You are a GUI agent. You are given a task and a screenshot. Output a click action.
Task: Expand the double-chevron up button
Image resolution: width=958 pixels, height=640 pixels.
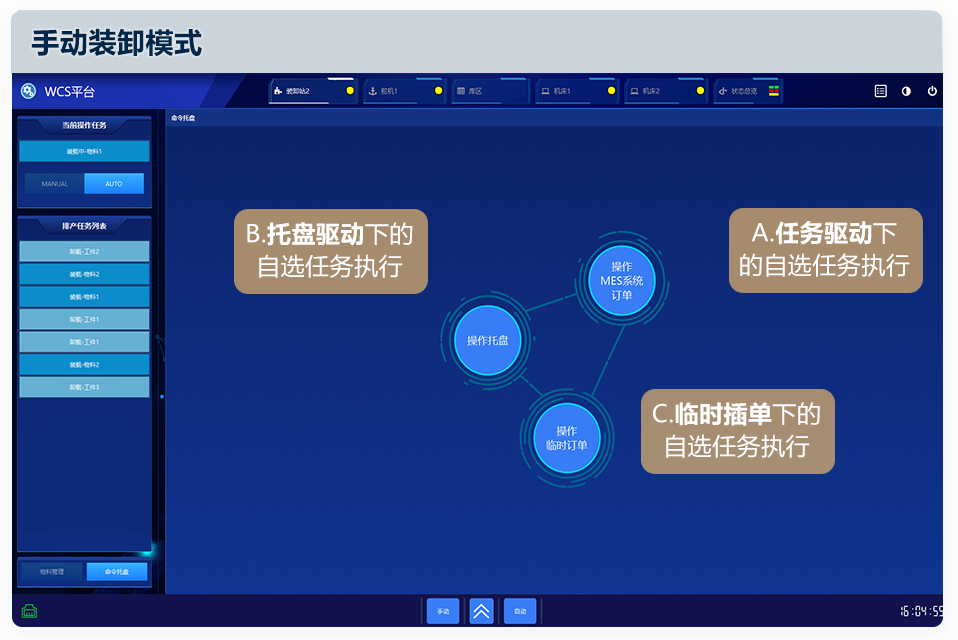pyautogui.click(x=481, y=611)
